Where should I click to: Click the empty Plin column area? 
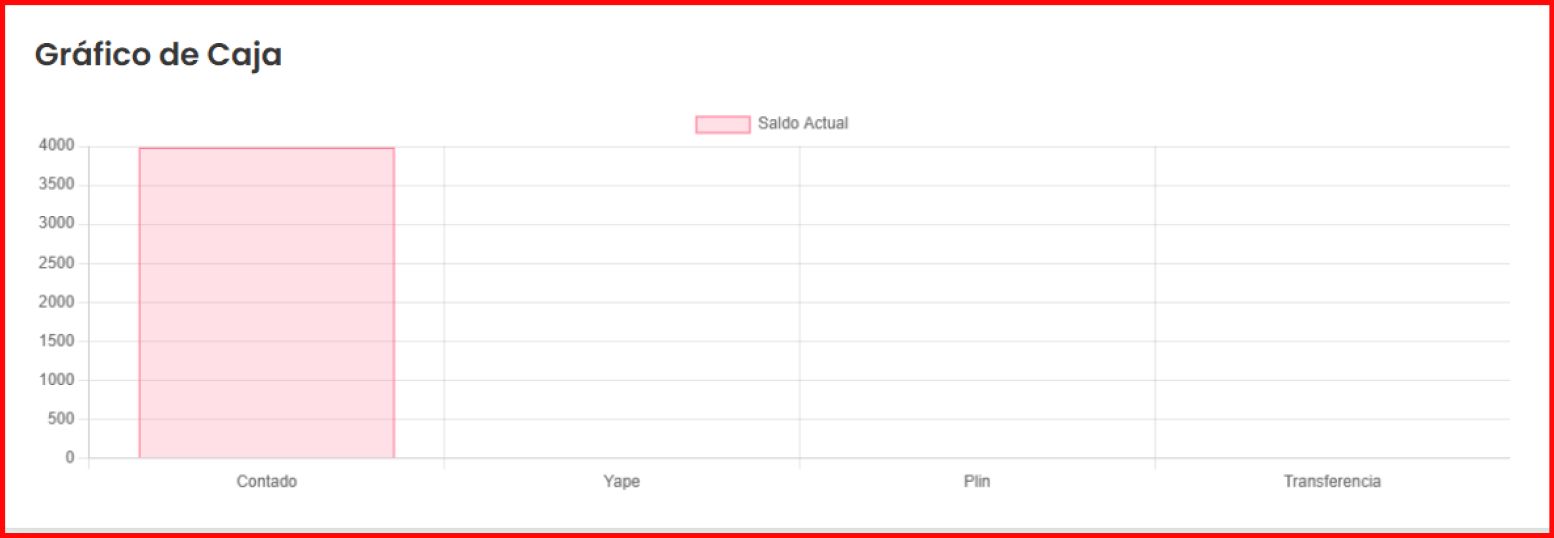point(977,302)
